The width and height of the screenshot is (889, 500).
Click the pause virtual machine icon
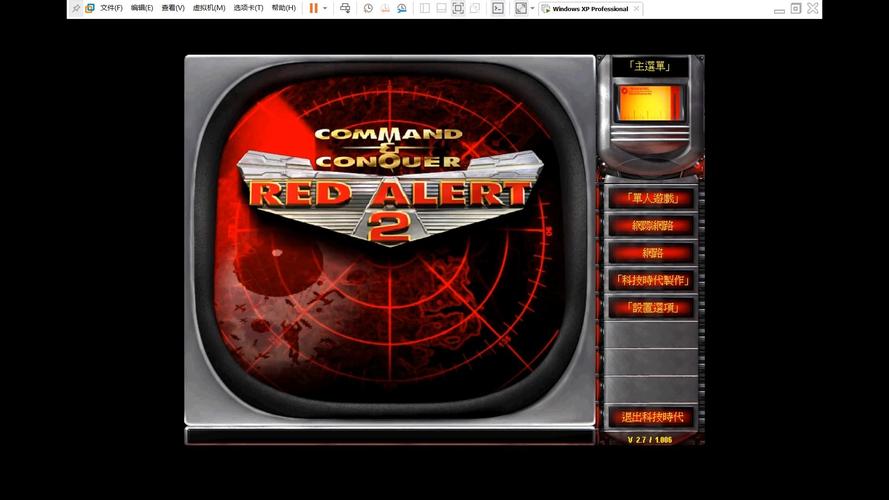313,8
